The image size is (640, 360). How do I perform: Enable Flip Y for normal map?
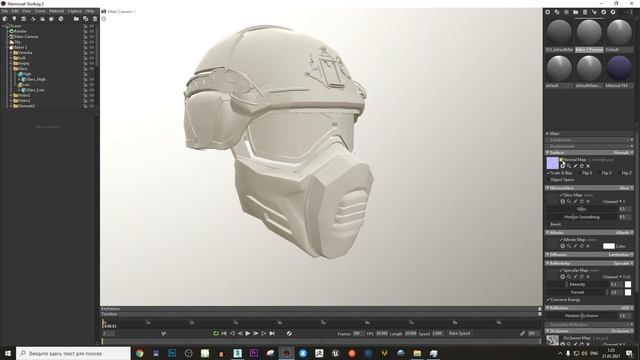tap(600, 173)
